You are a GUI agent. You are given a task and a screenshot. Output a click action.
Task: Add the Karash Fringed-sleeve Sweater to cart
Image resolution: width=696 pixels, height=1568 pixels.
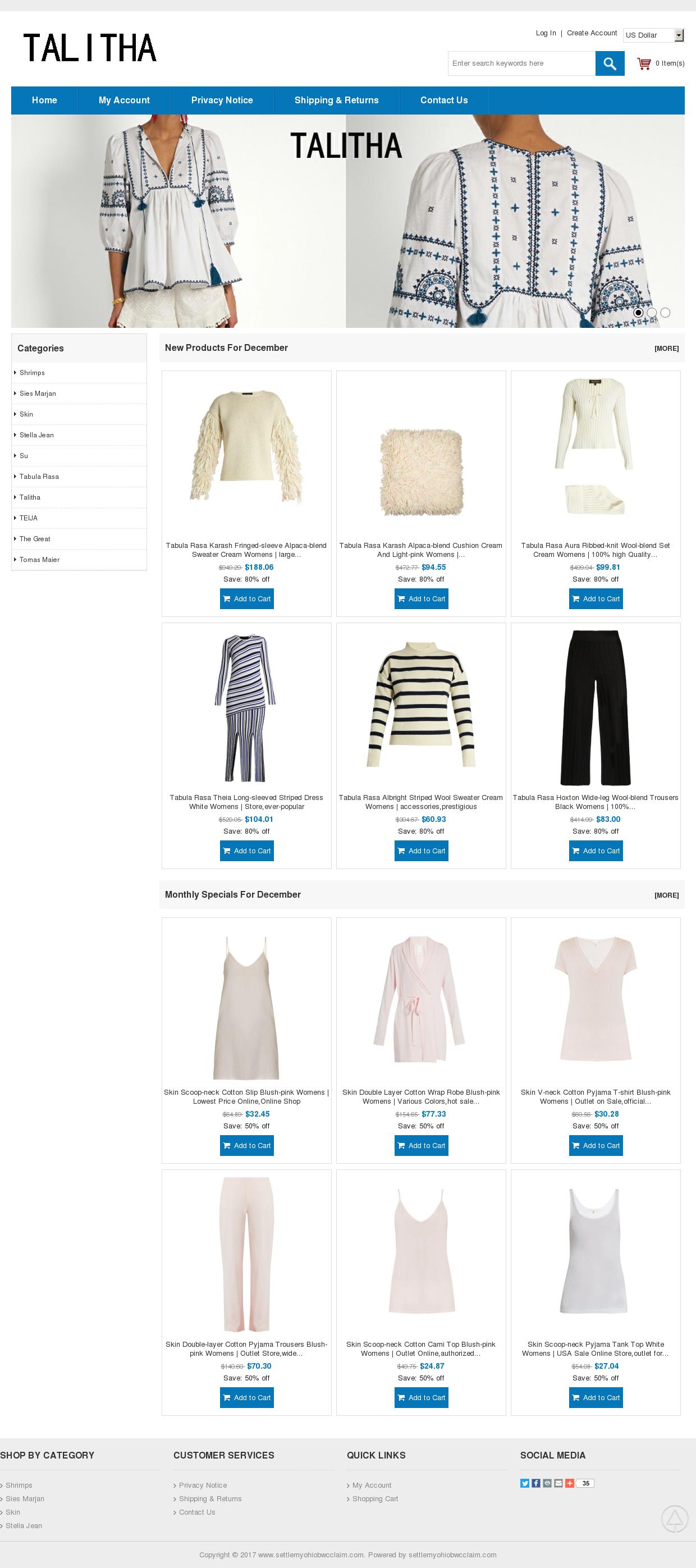coord(246,599)
